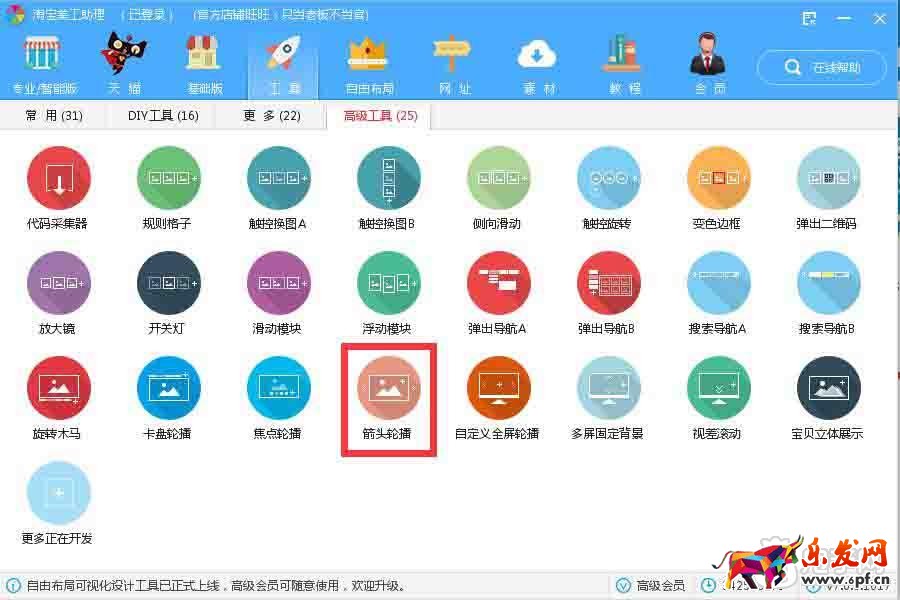The height and width of the screenshot is (600, 900).
Task: Select the 搜索导航B tool
Action: [x=828, y=283]
